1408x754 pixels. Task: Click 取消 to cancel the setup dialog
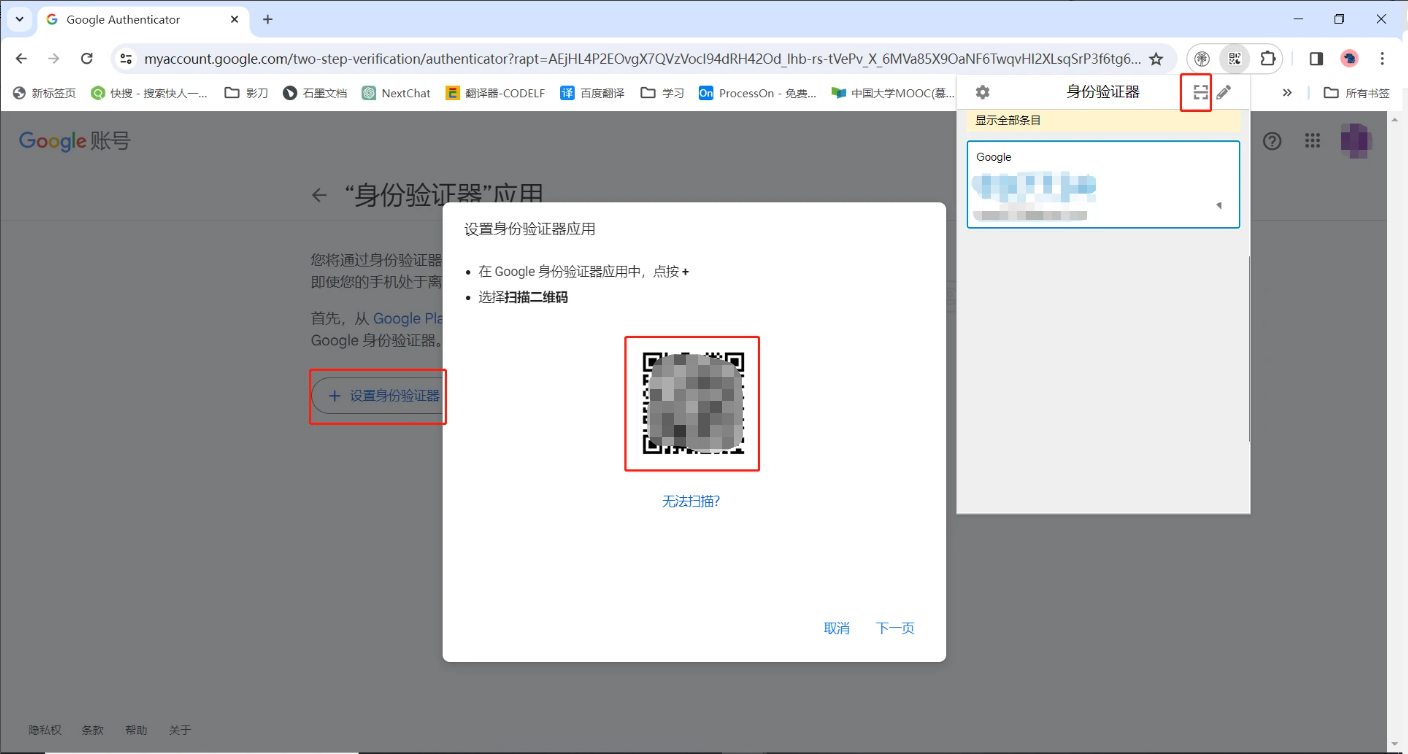click(836, 628)
